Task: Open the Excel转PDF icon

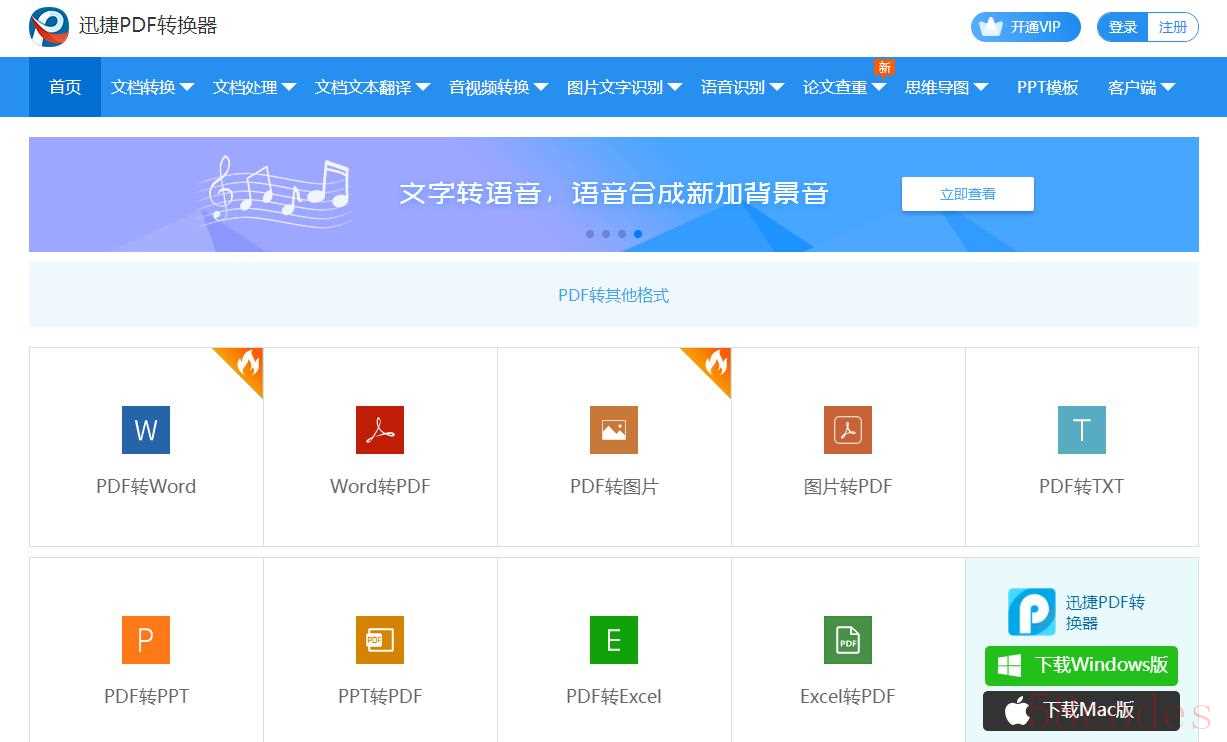Action: tap(848, 640)
